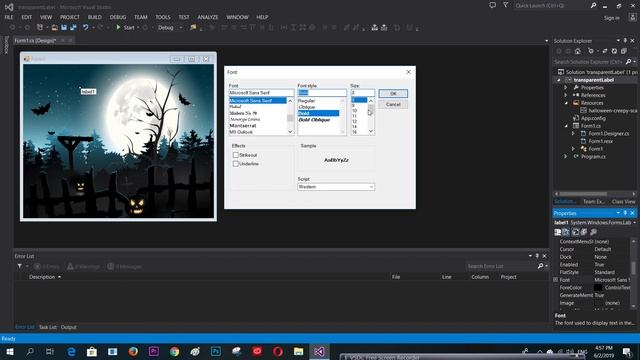Image resolution: width=640 pixels, height=360 pixels.
Task: Open Photoshop from the taskbar
Action: pos(216,351)
